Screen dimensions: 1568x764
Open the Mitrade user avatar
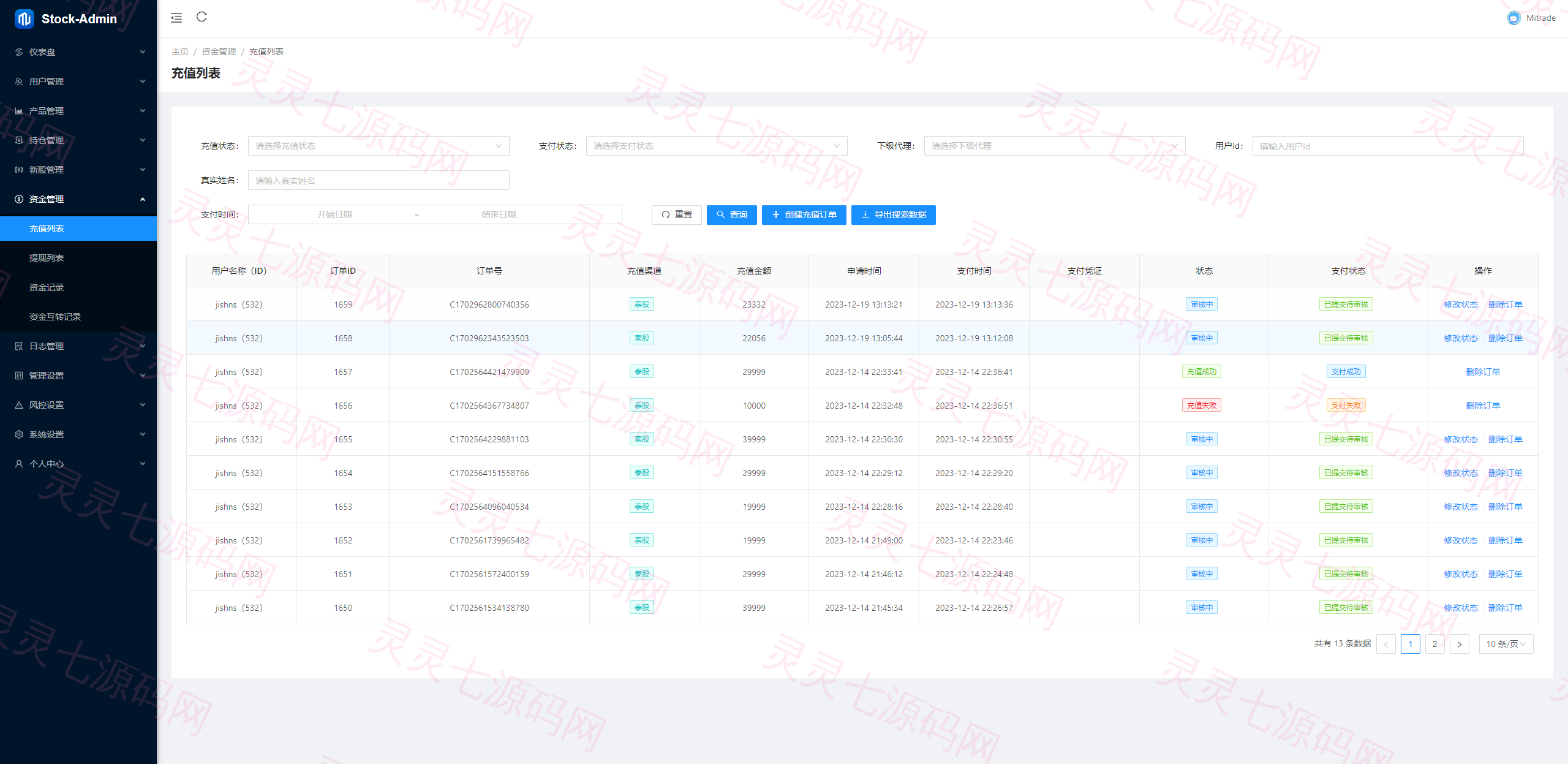1513,18
